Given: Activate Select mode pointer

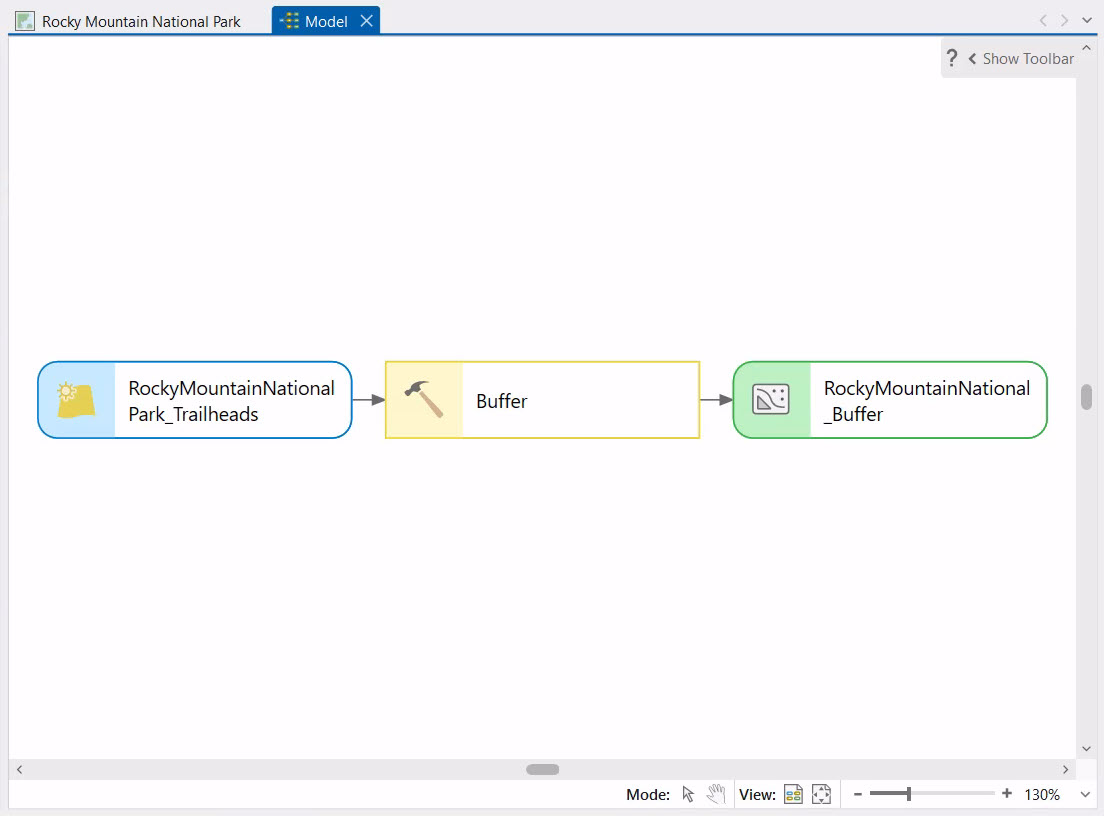Looking at the screenshot, I should click(x=688, y=794).
